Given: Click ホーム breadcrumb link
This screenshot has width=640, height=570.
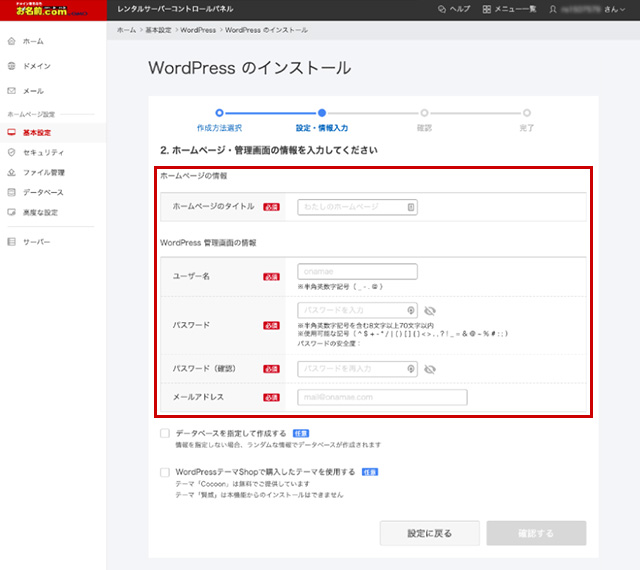Looking at the screenshot, I should point(126,30).
